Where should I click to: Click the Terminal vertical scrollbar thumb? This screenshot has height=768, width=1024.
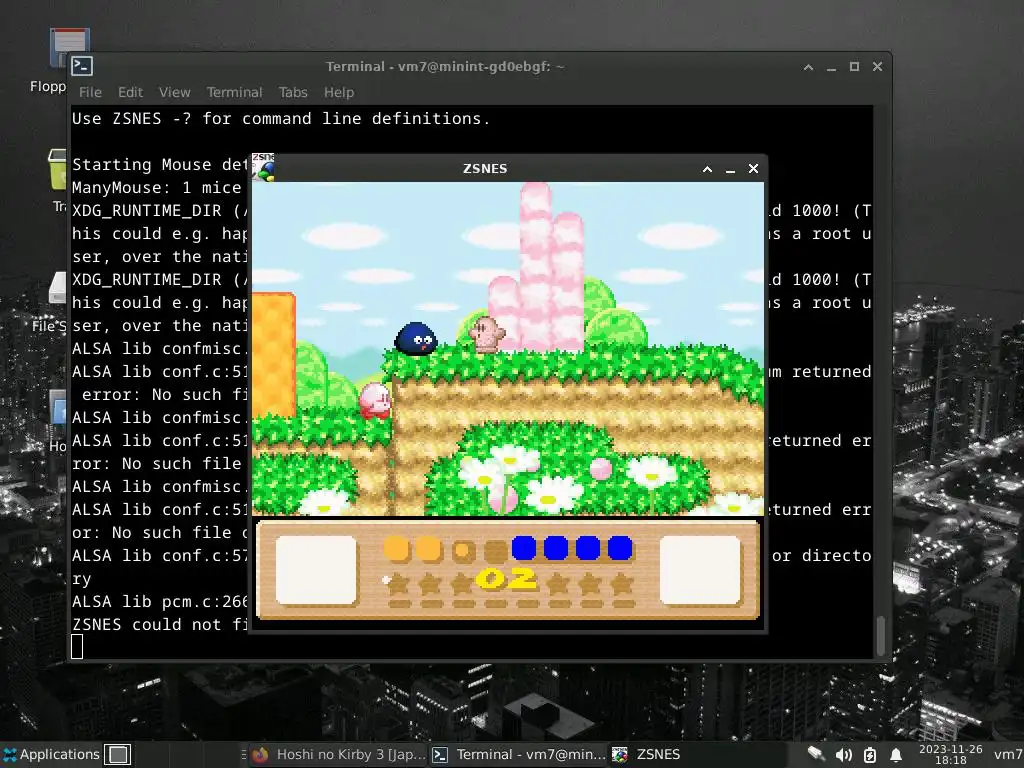(x=881, y=635)
